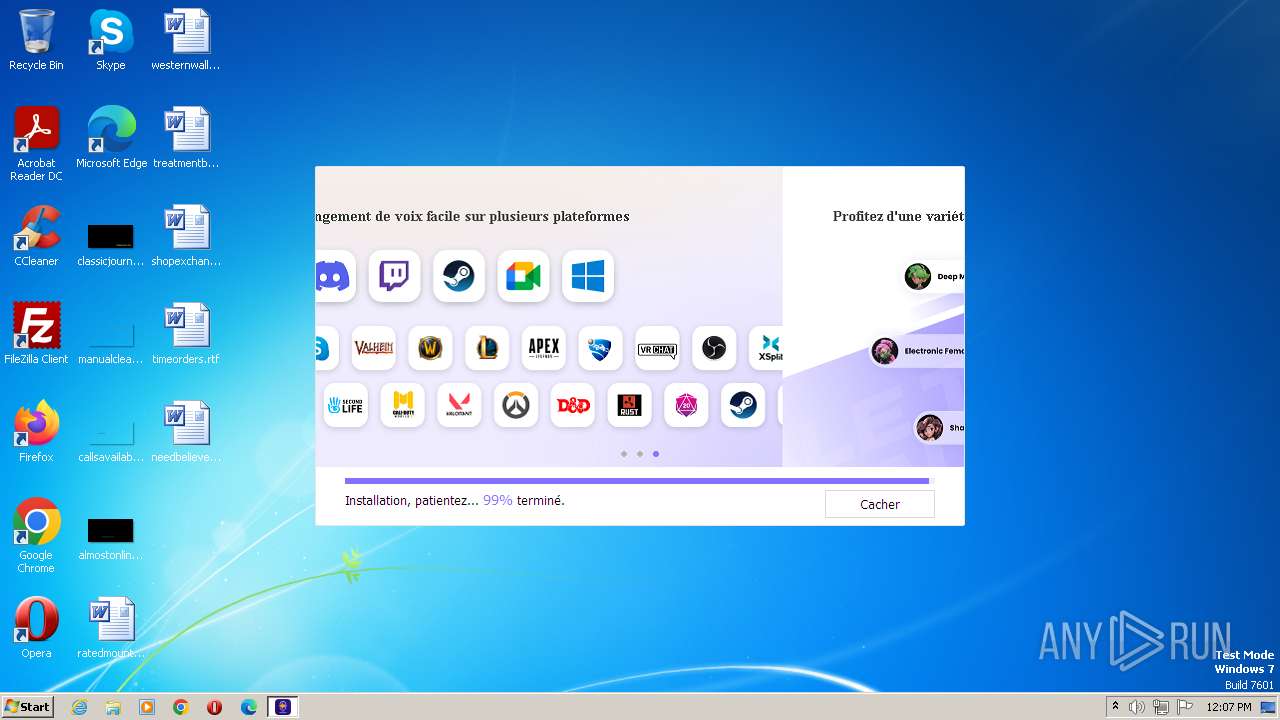Click the 12:07 PM taskbar clock
1280x720 pixels.
pyautogui.click(x=1229, y=707)
